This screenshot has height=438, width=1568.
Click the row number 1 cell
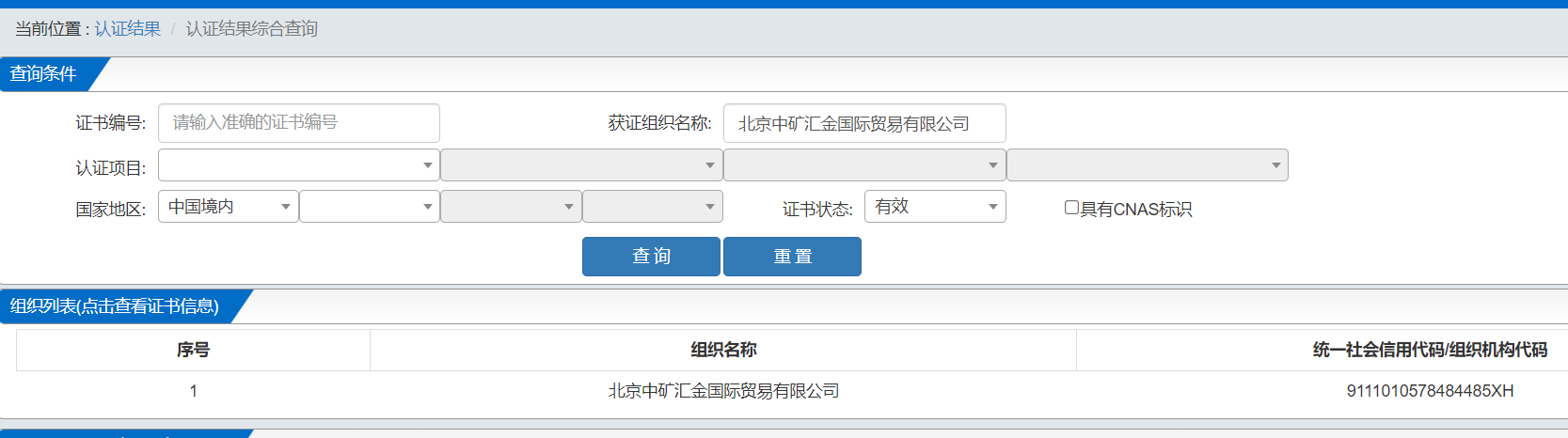[x=193, y=391]
